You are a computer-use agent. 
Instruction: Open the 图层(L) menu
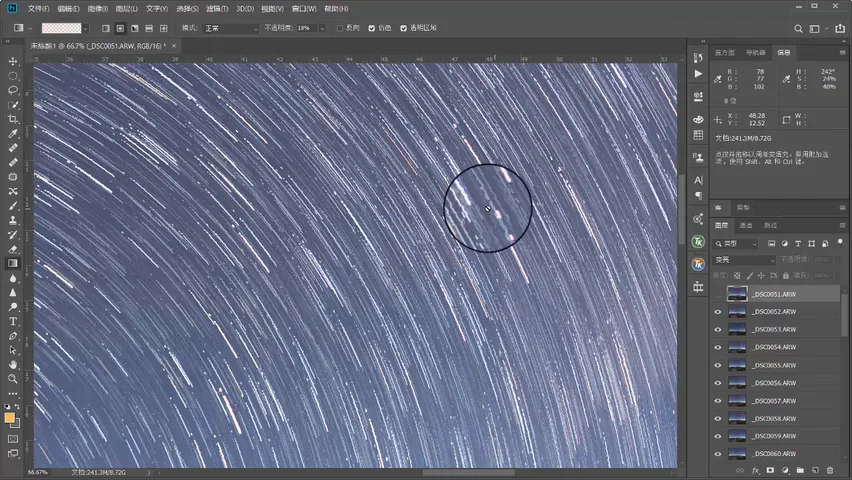(x=127, y=9)
